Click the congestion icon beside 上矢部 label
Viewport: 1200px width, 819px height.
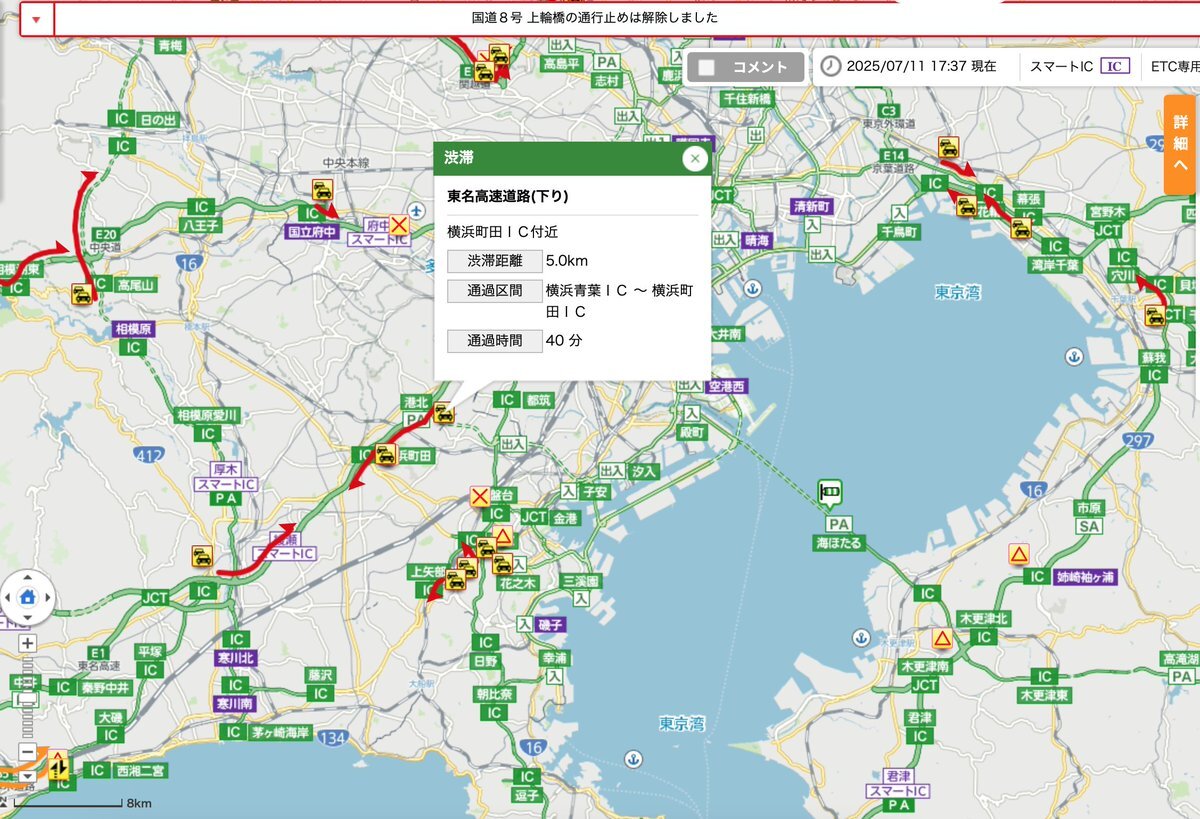(455, 580)
